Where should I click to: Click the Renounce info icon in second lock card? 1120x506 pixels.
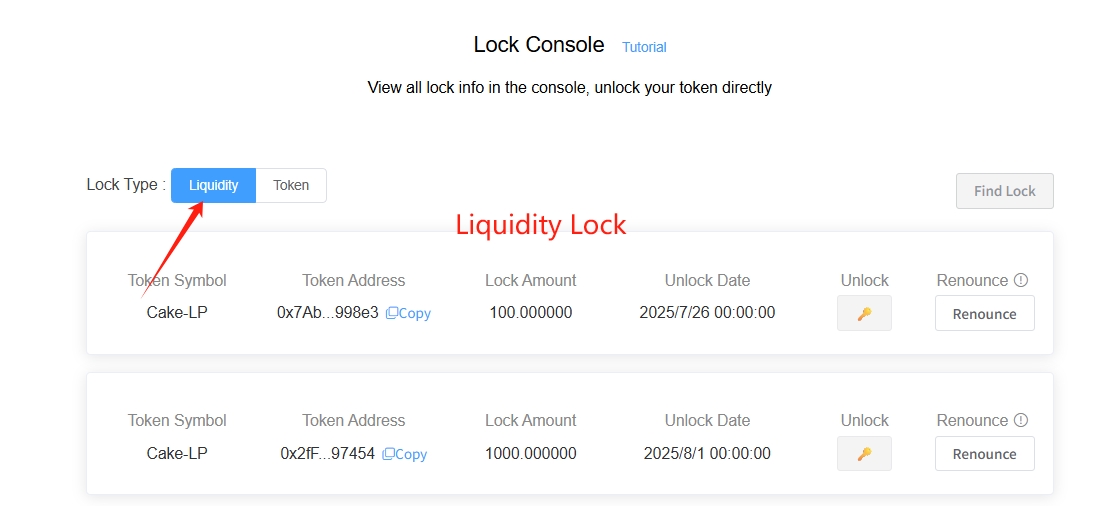click(1021, 420)
